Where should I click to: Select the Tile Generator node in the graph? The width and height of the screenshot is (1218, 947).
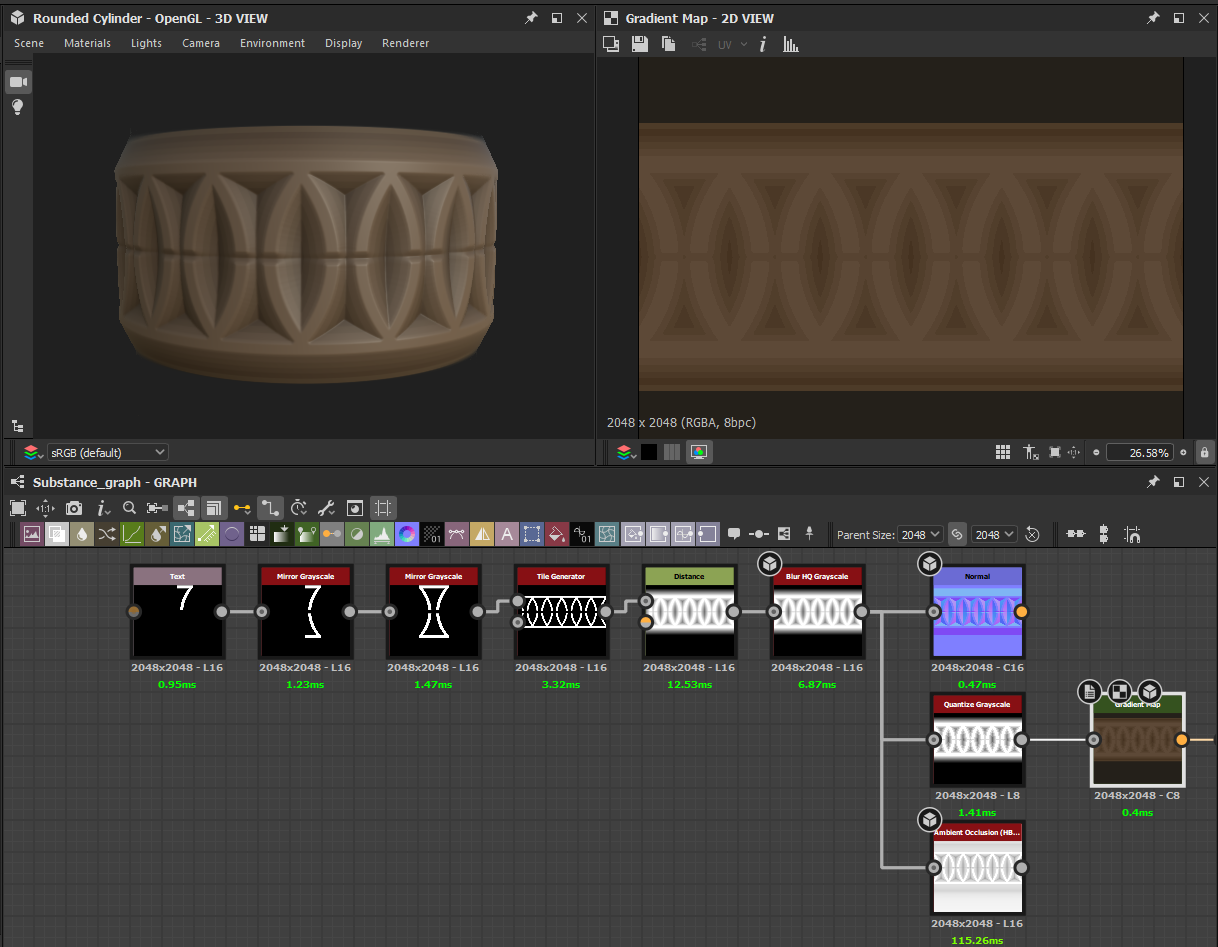(x=561, y=611)
